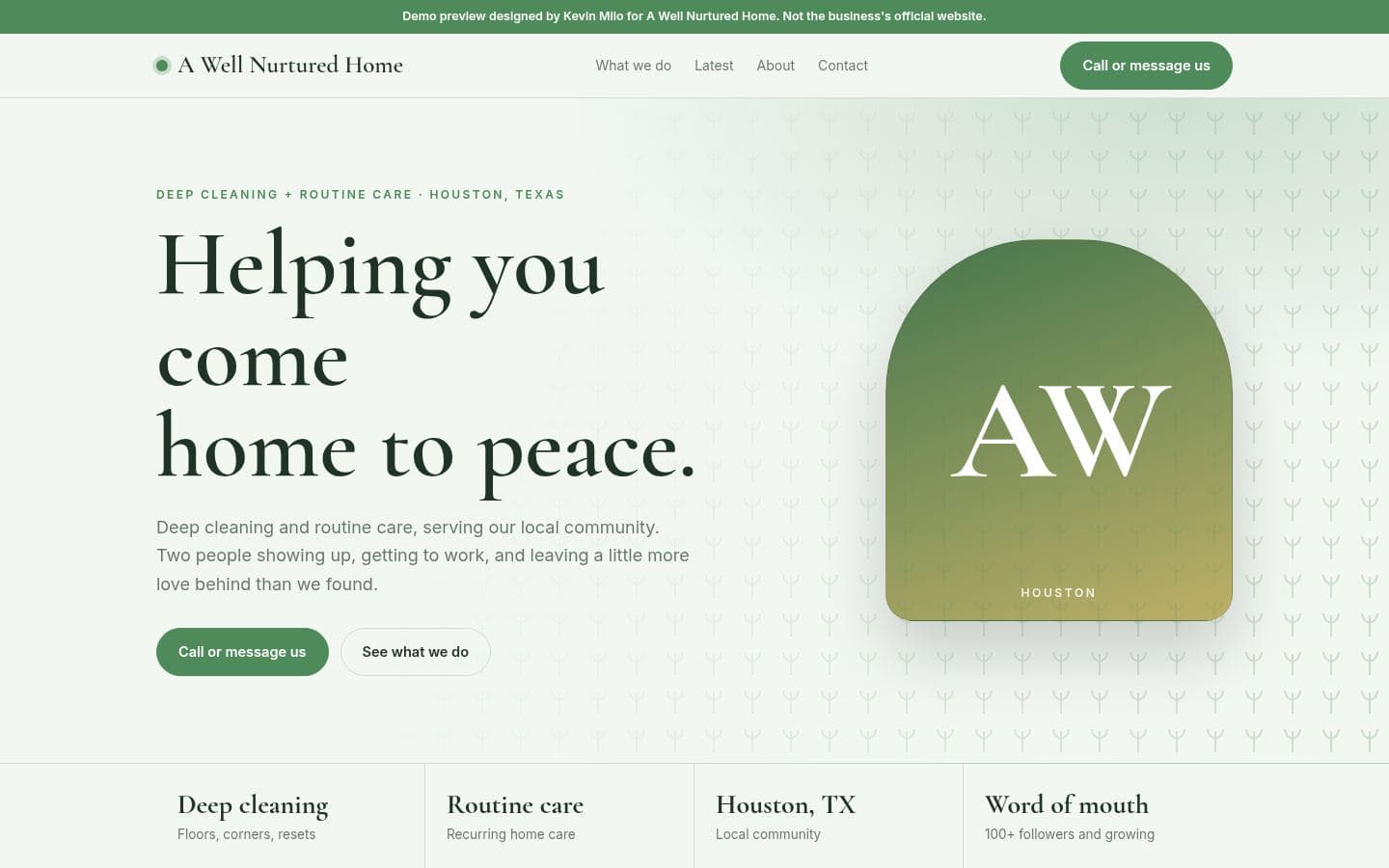Click the HOUSTON label on the card
The width and height of the screenshot is (1389, 868).
(1058, 593)
